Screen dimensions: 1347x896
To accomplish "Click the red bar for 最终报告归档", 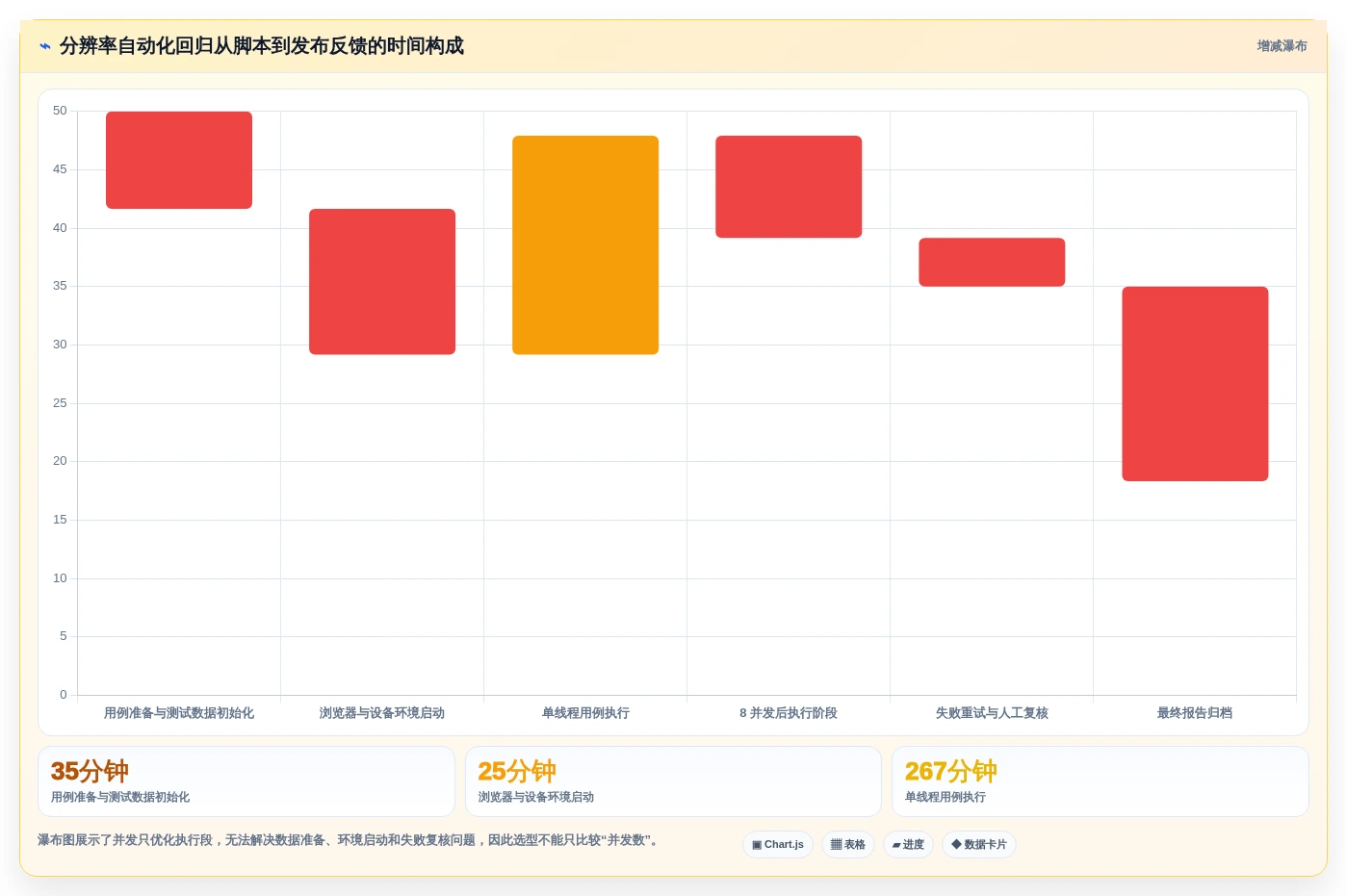I will click(x=1195, y=384).
